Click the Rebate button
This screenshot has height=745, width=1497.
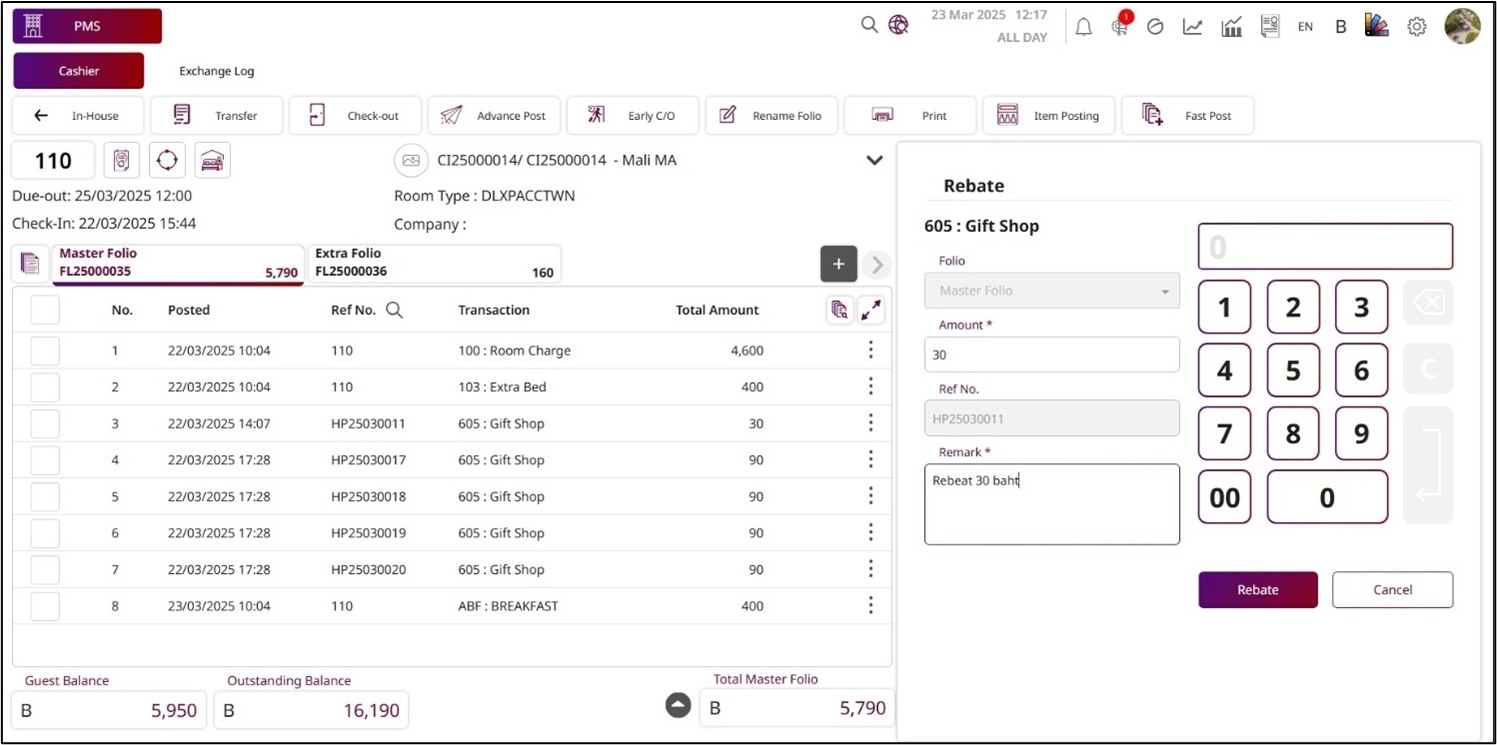point(1257,590)
